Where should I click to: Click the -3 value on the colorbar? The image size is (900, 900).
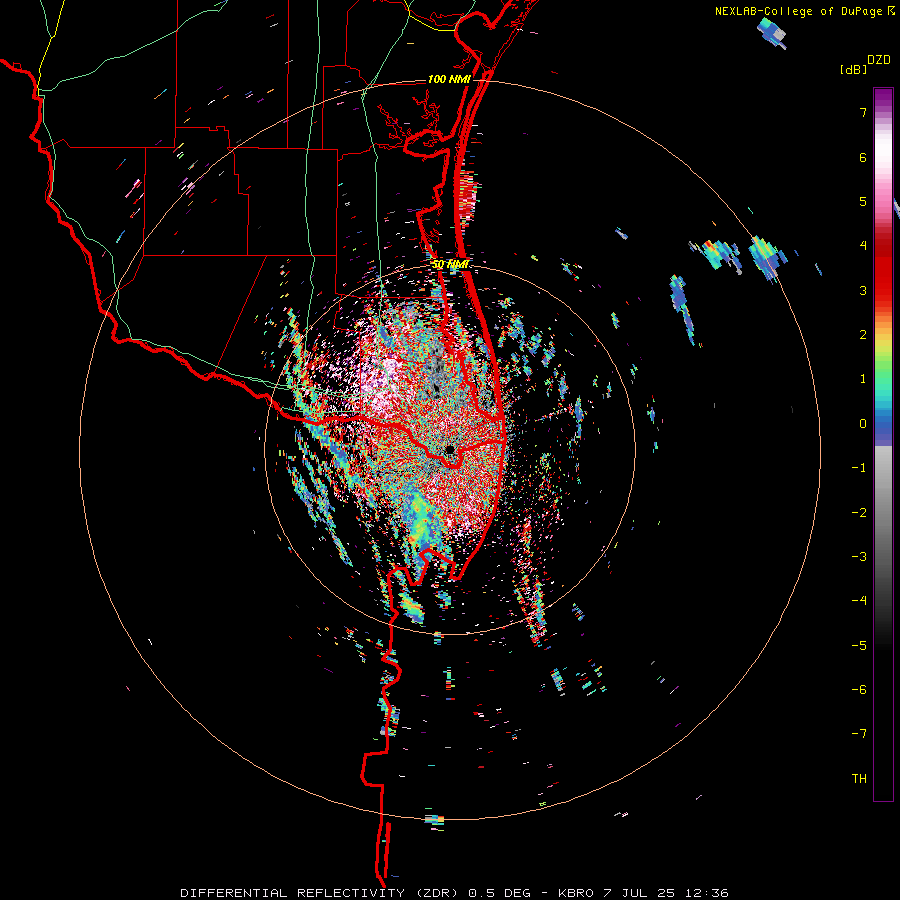859,557
